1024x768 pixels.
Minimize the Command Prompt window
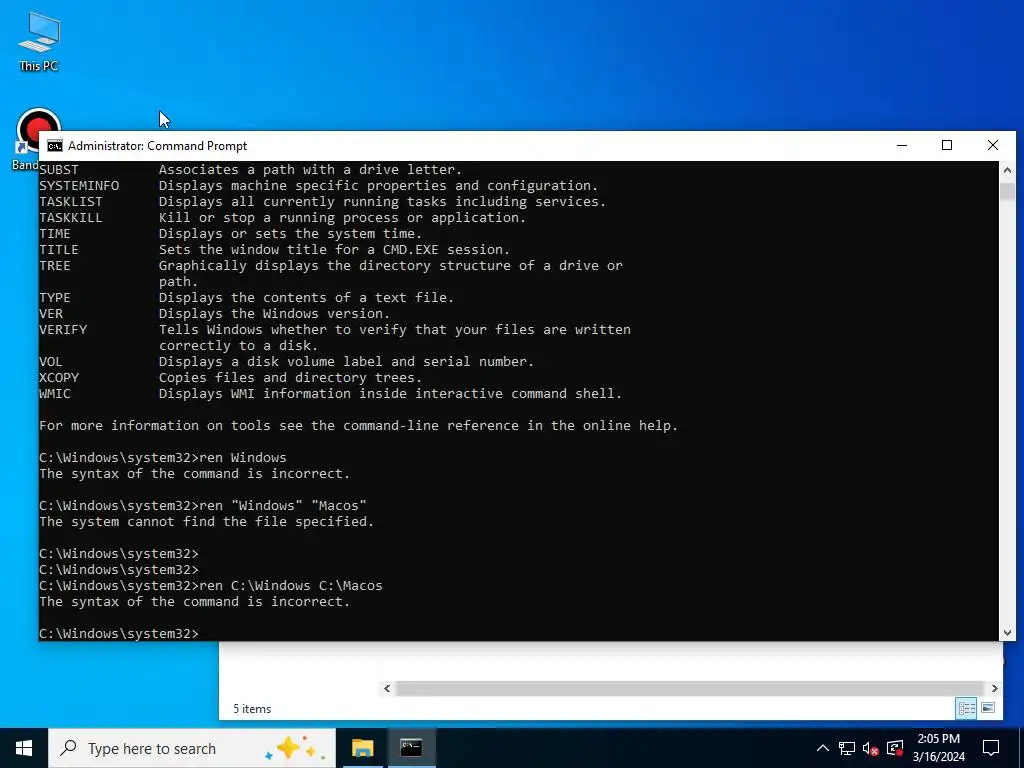point(902,146)
